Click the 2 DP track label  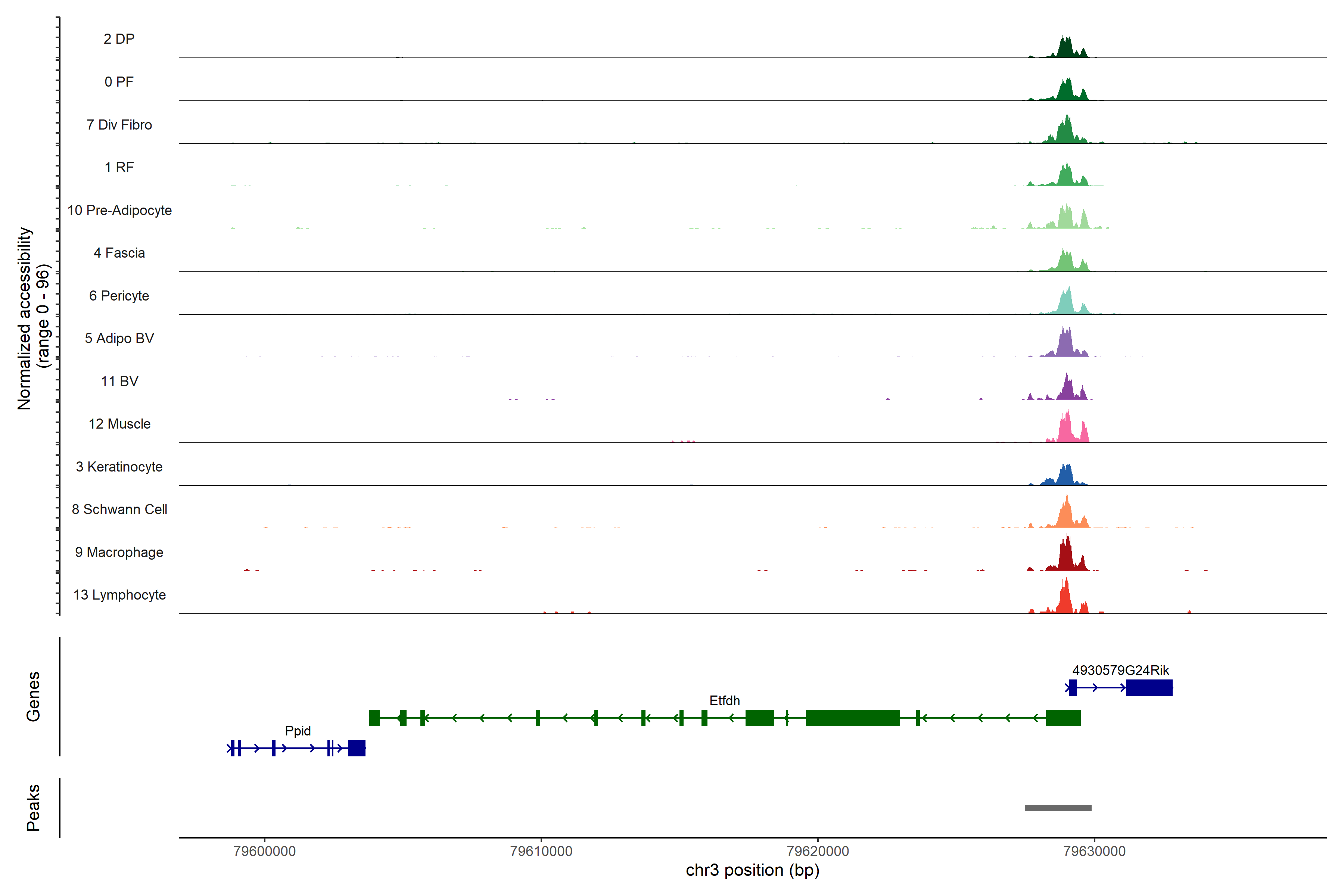(x=119, y=39)
